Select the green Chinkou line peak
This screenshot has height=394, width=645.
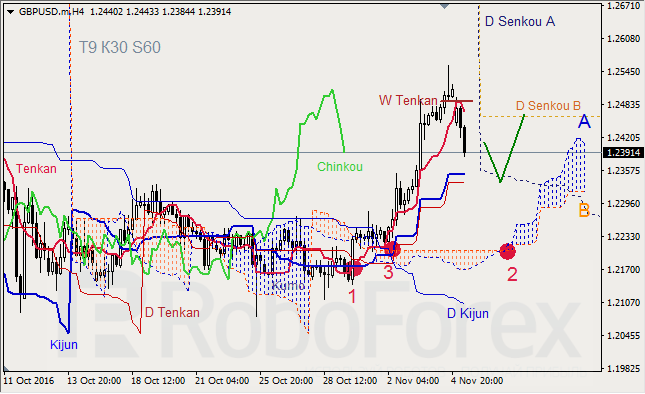tap(332, 90)
